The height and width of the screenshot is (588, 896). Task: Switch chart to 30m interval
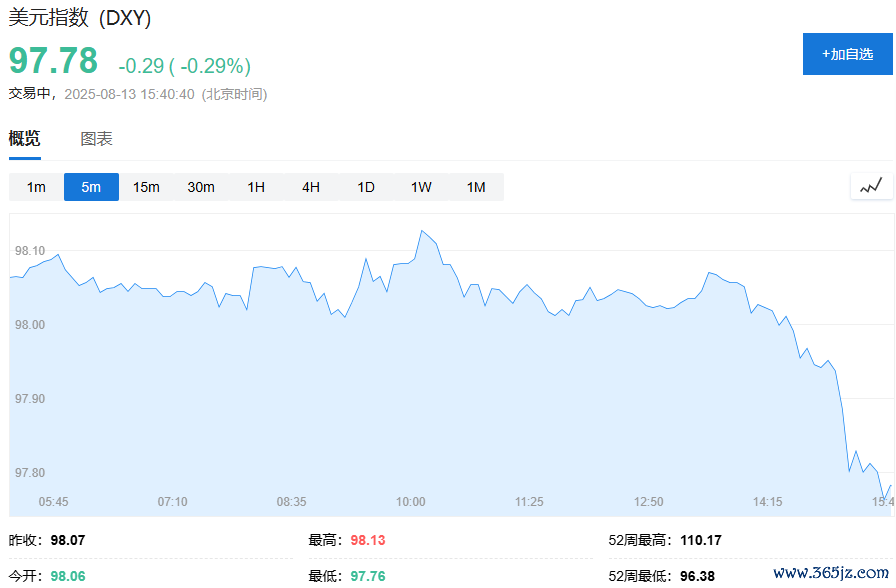201,187
